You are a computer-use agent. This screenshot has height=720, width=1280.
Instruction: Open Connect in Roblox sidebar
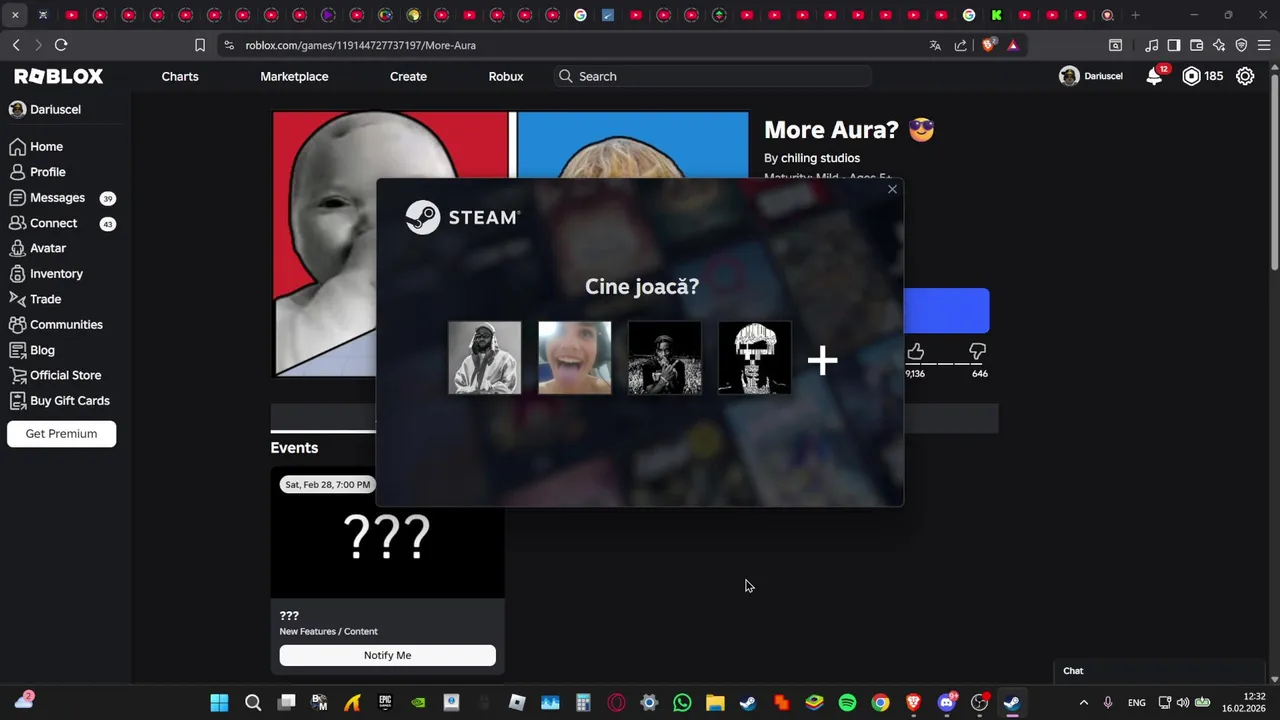point(53,224)
